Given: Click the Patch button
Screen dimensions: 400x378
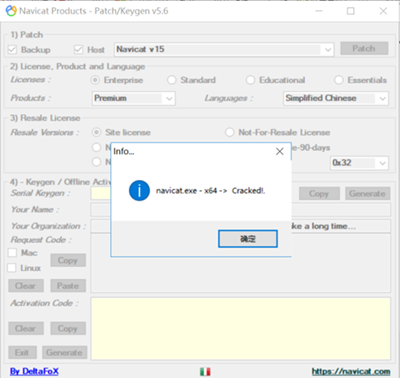Looking at the screenshot, I should coord(364,48).
